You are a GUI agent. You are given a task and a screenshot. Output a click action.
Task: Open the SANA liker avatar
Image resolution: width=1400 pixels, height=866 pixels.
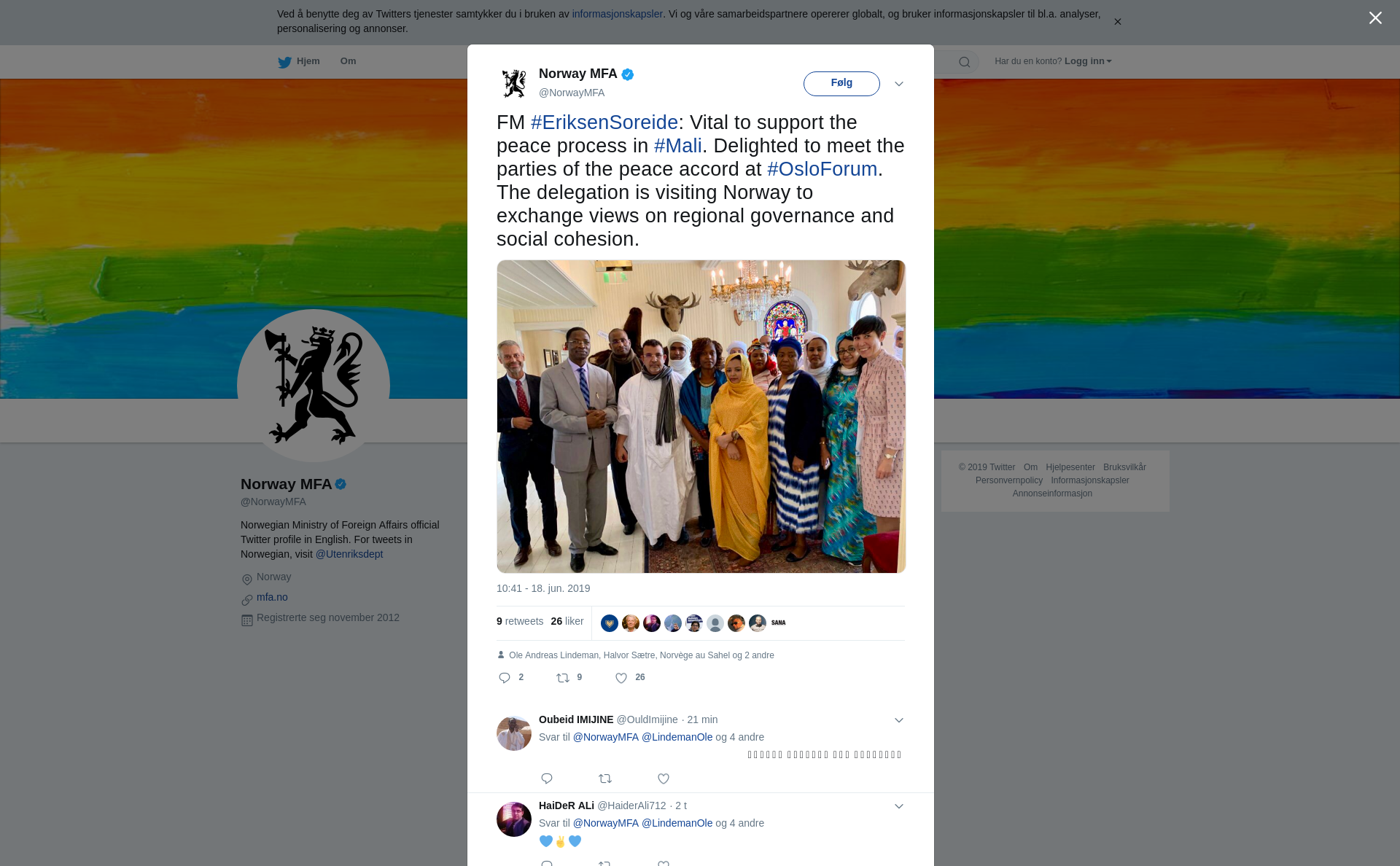pyautogui.click(x=779, y=623)
